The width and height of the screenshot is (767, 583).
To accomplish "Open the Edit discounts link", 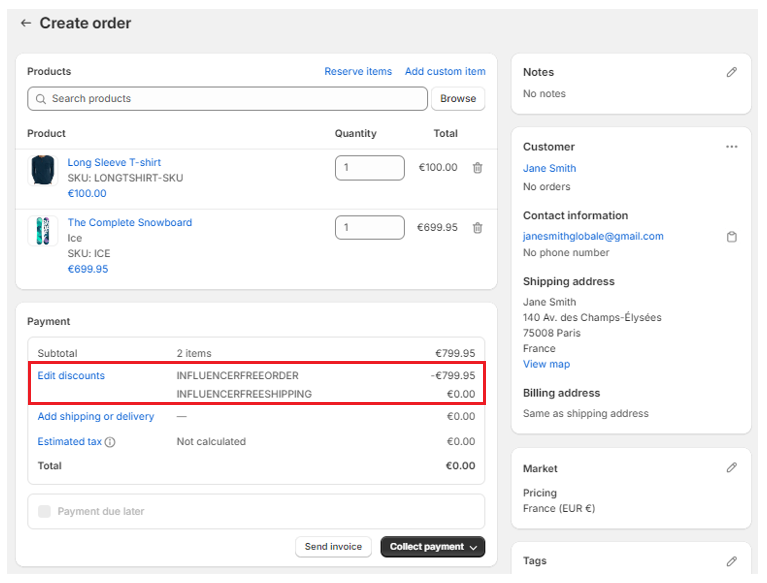I will tap(71, 376).
